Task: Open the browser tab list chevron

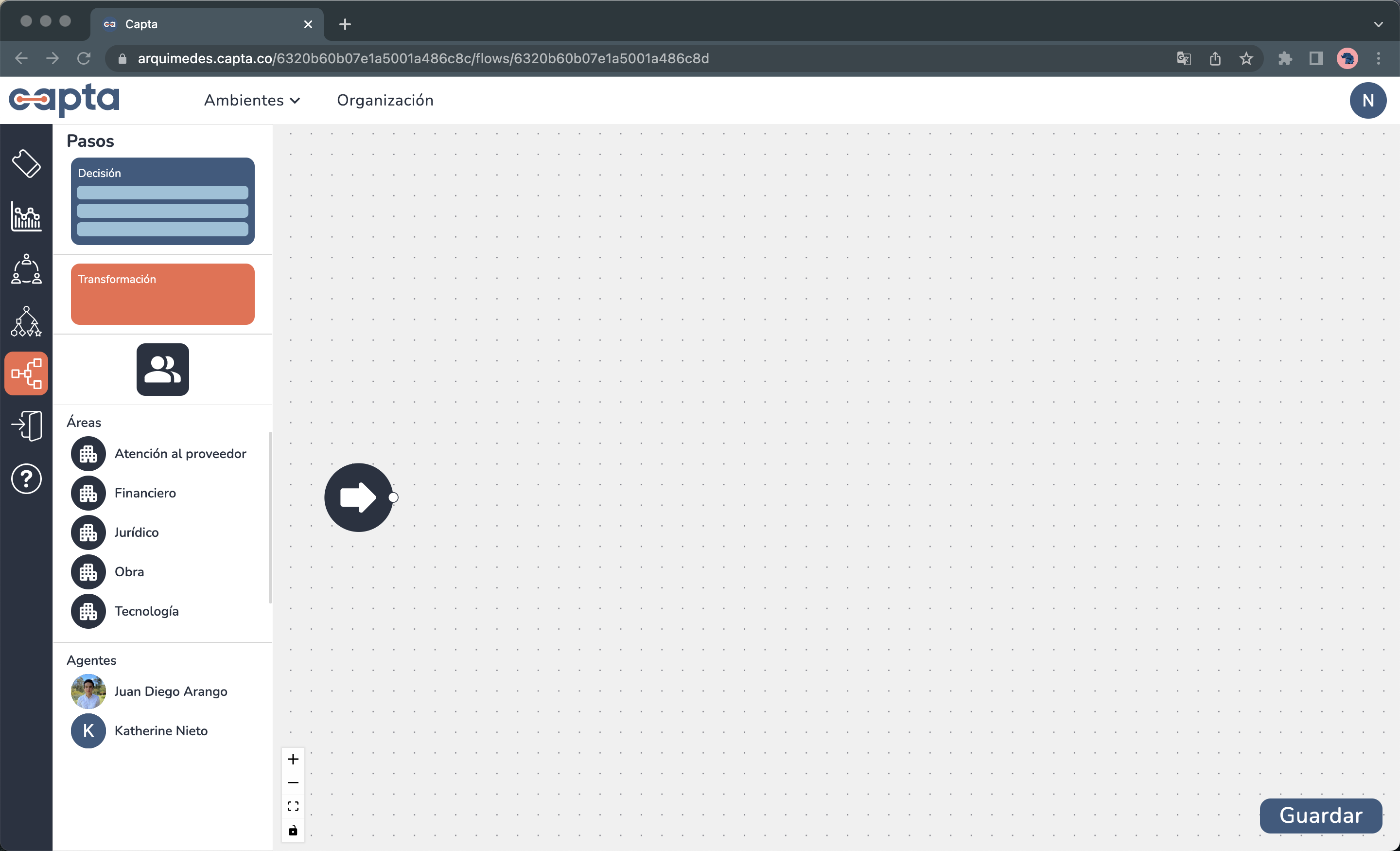Action: click(x=1379, y=24)
